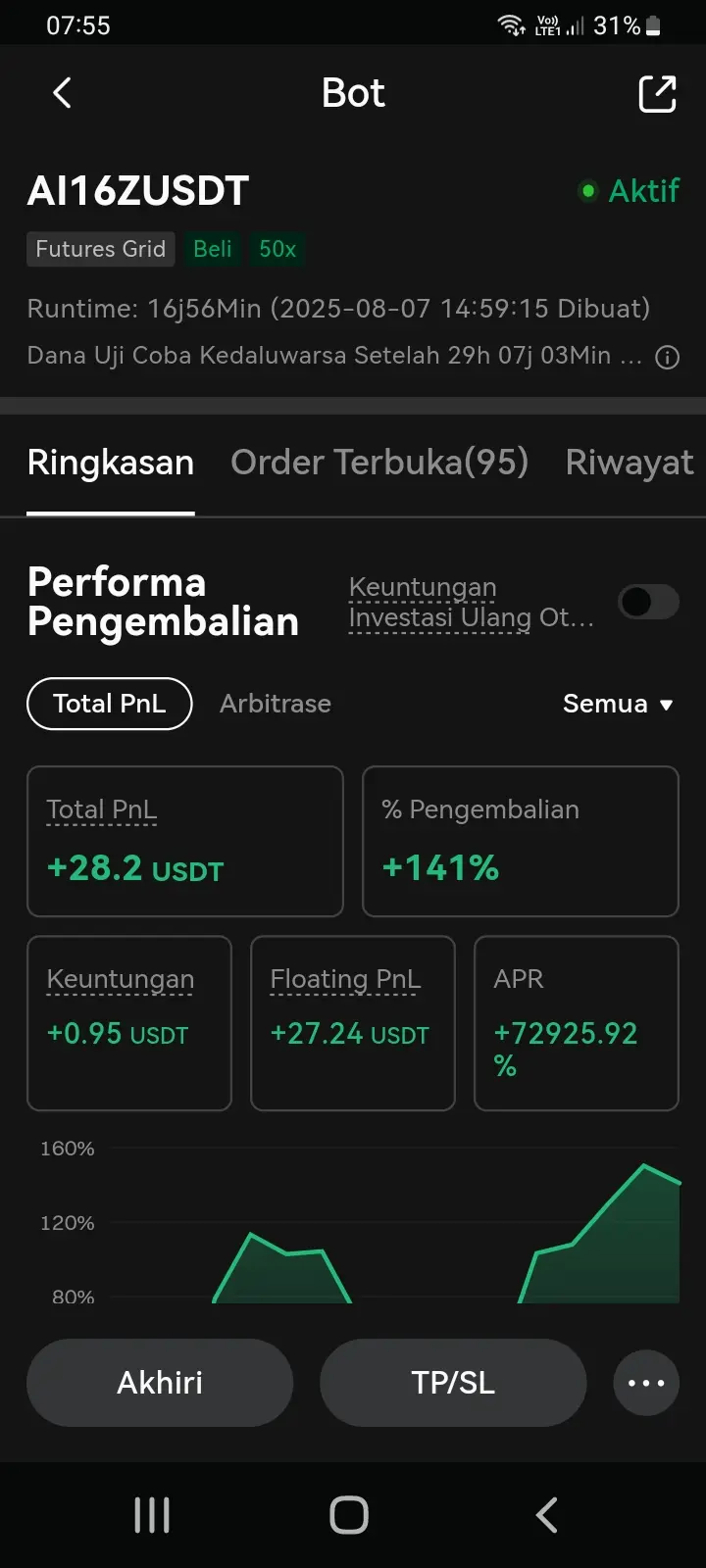Tap the underlined Total PnL card label
Viewport: 706px width, 1568px height.
tap(101, 809)
